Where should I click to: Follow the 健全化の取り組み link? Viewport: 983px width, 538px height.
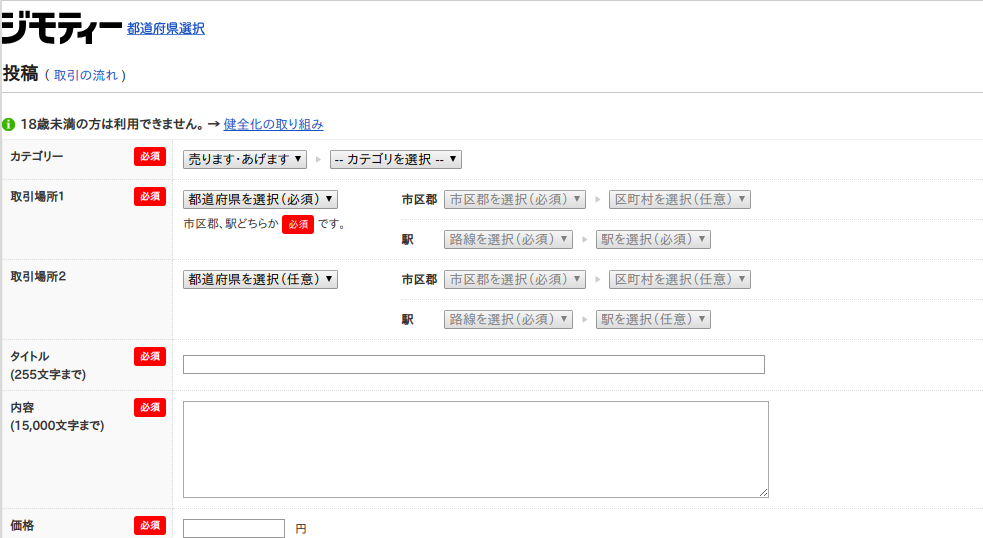[273, 125]
